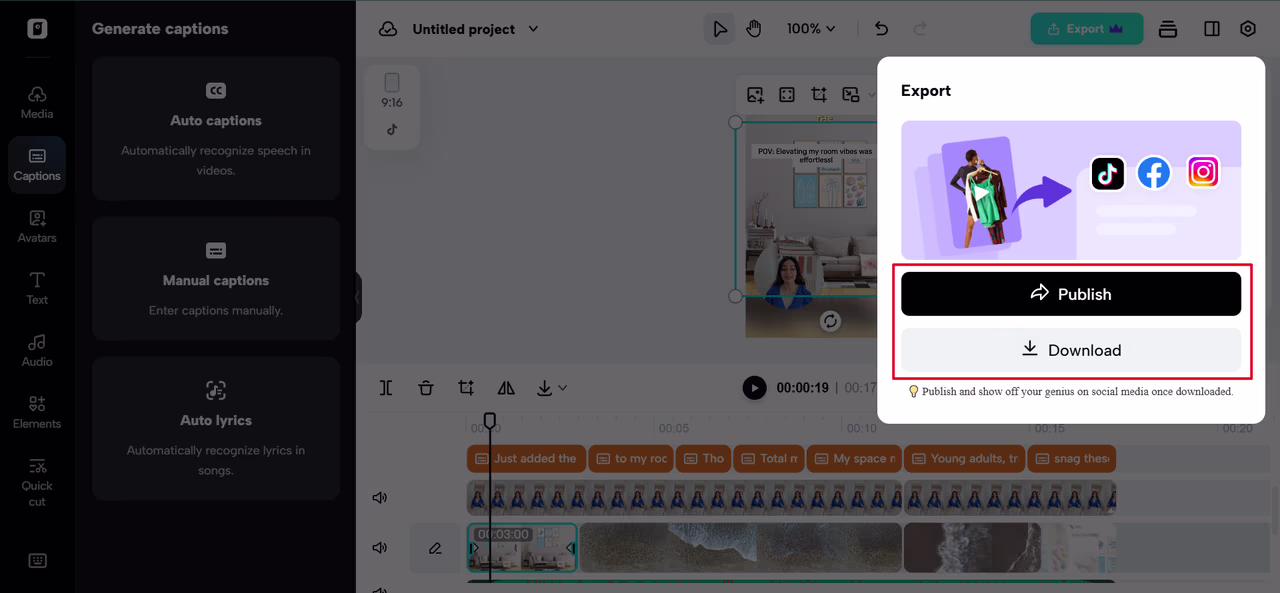The image size is (1280, 593).
Task: Click the Instagram icon in Export popup
Action: coord(1203,172)
